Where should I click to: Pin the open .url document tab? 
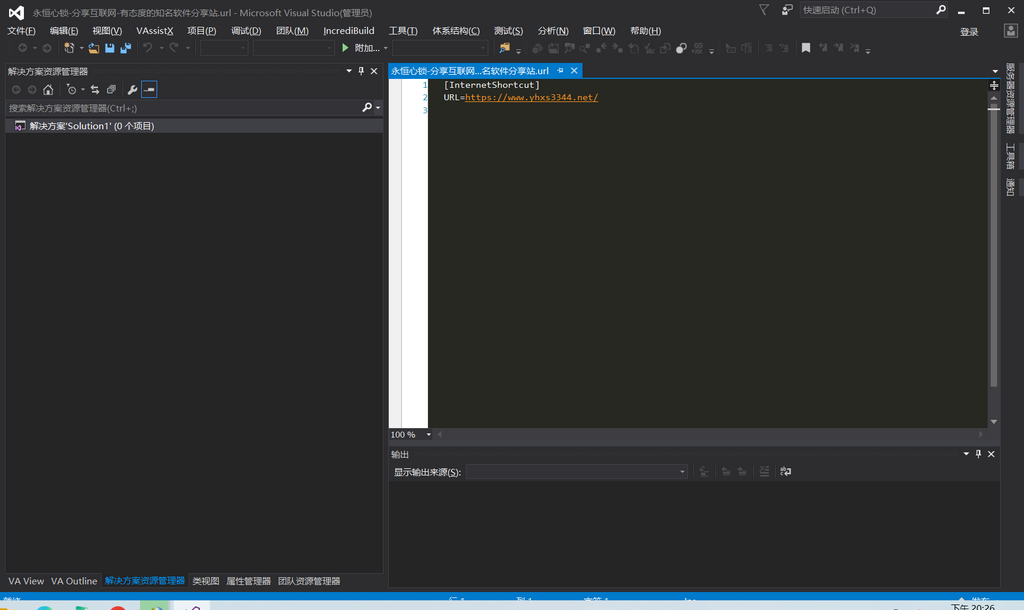pos(560,71)
